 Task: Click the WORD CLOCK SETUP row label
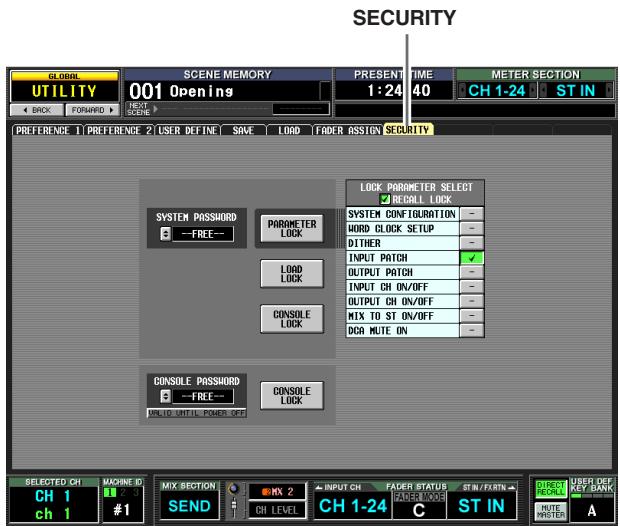click(x=403, y=229)
